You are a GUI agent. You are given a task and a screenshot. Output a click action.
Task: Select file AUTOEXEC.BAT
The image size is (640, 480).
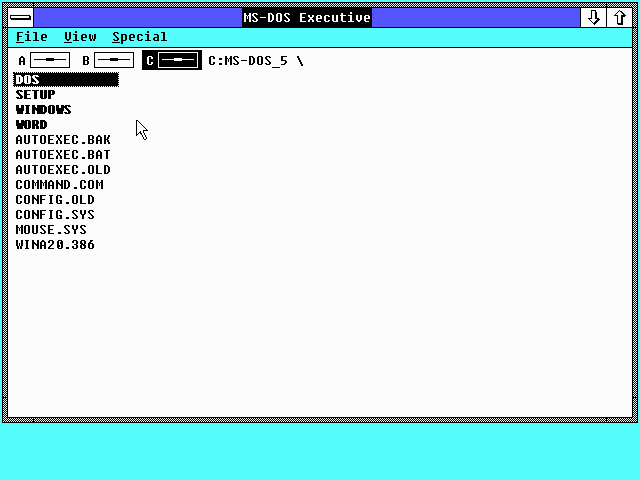point(63,155)
